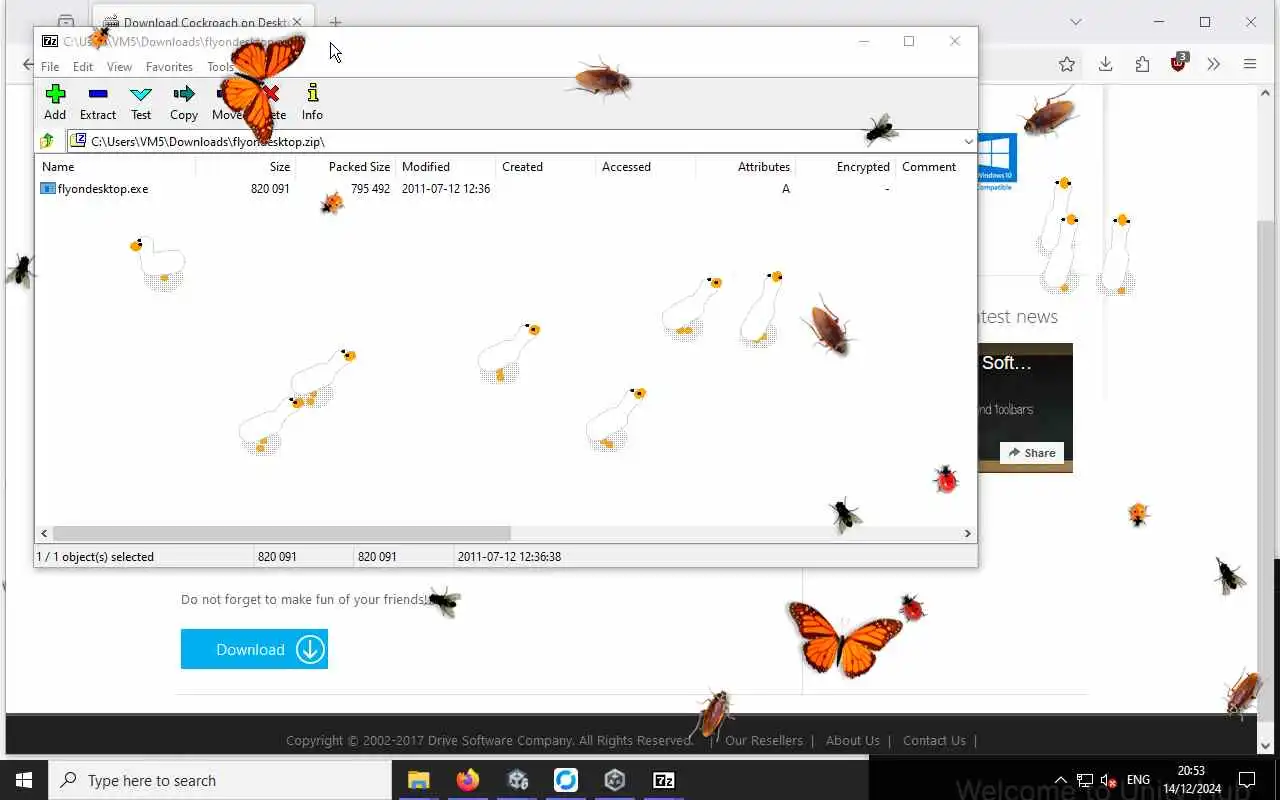Open the Firefox hamburger application menu
Screen dimensions: 1280x800
pos(1250,64)
